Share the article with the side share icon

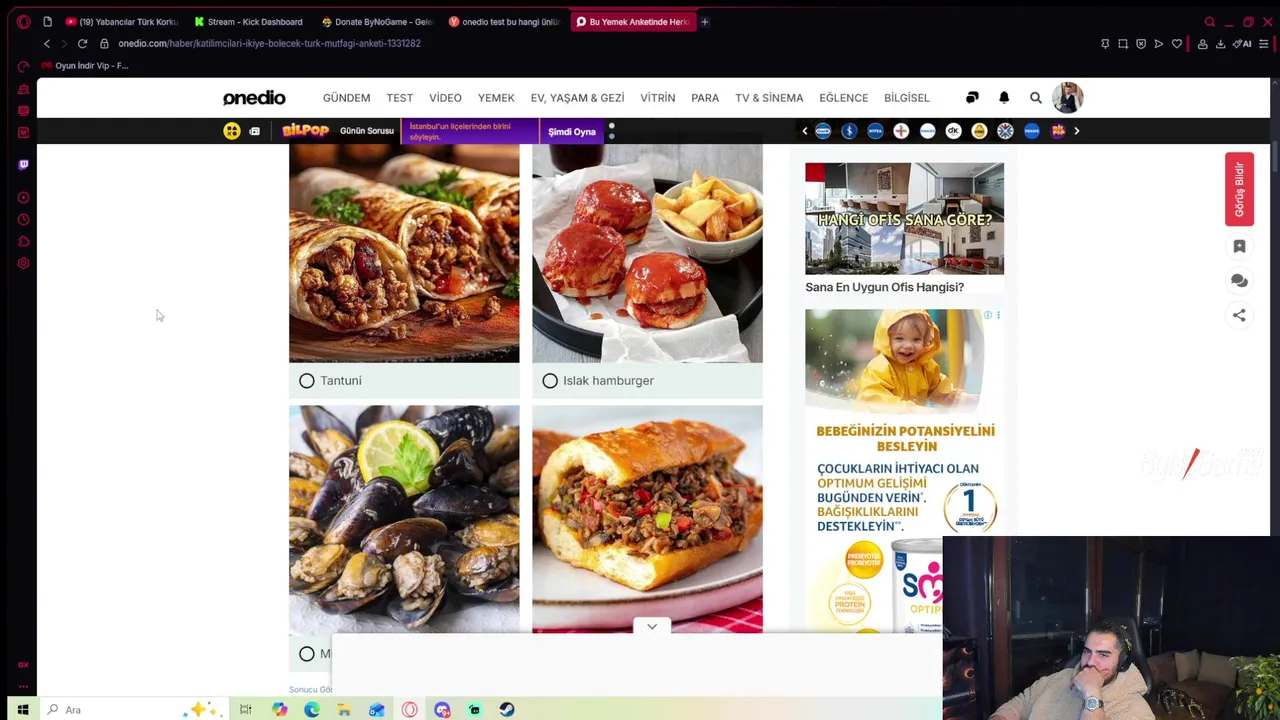[x=1239, y=315]
